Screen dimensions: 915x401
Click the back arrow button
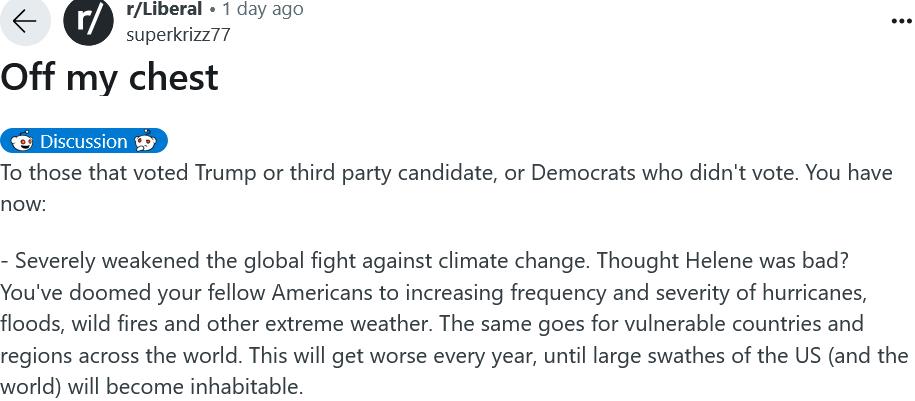25,20
